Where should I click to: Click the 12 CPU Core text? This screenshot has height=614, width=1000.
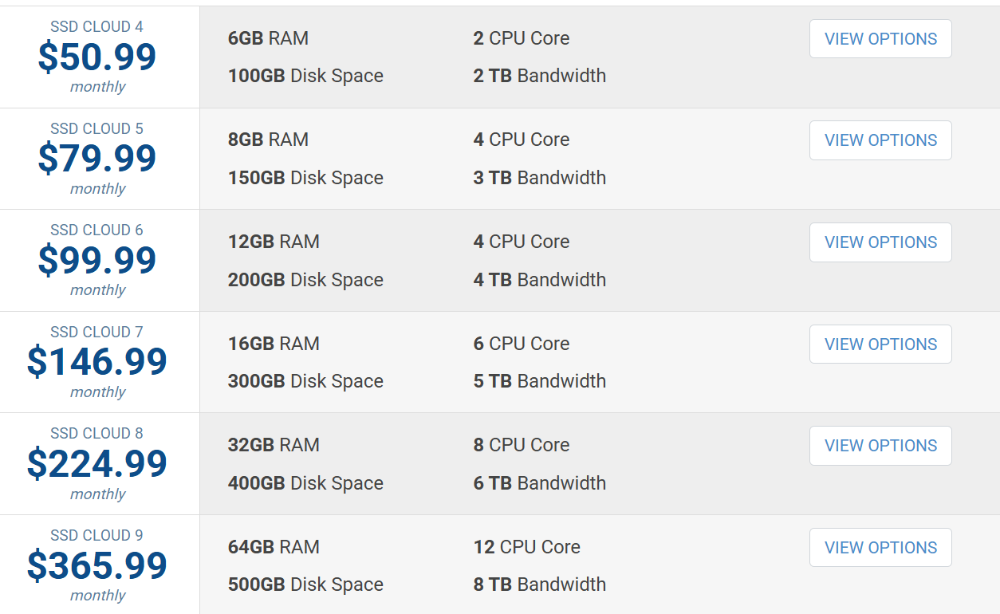point(527,547)
